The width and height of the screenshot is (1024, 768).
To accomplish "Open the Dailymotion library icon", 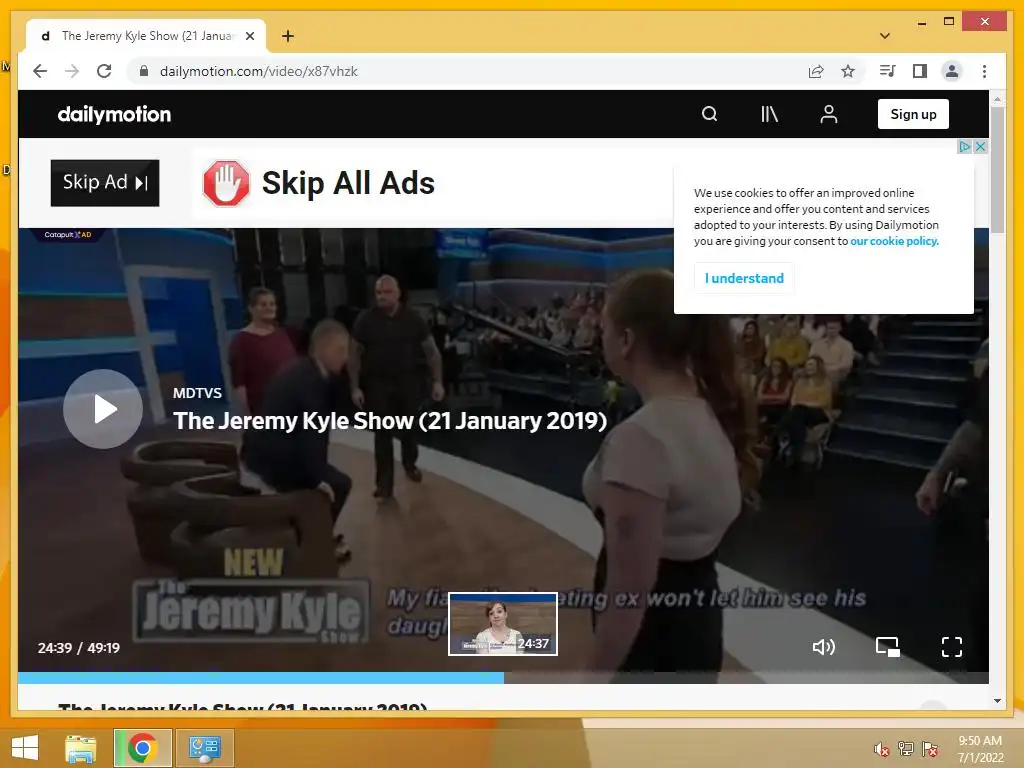I will (769, 114).
